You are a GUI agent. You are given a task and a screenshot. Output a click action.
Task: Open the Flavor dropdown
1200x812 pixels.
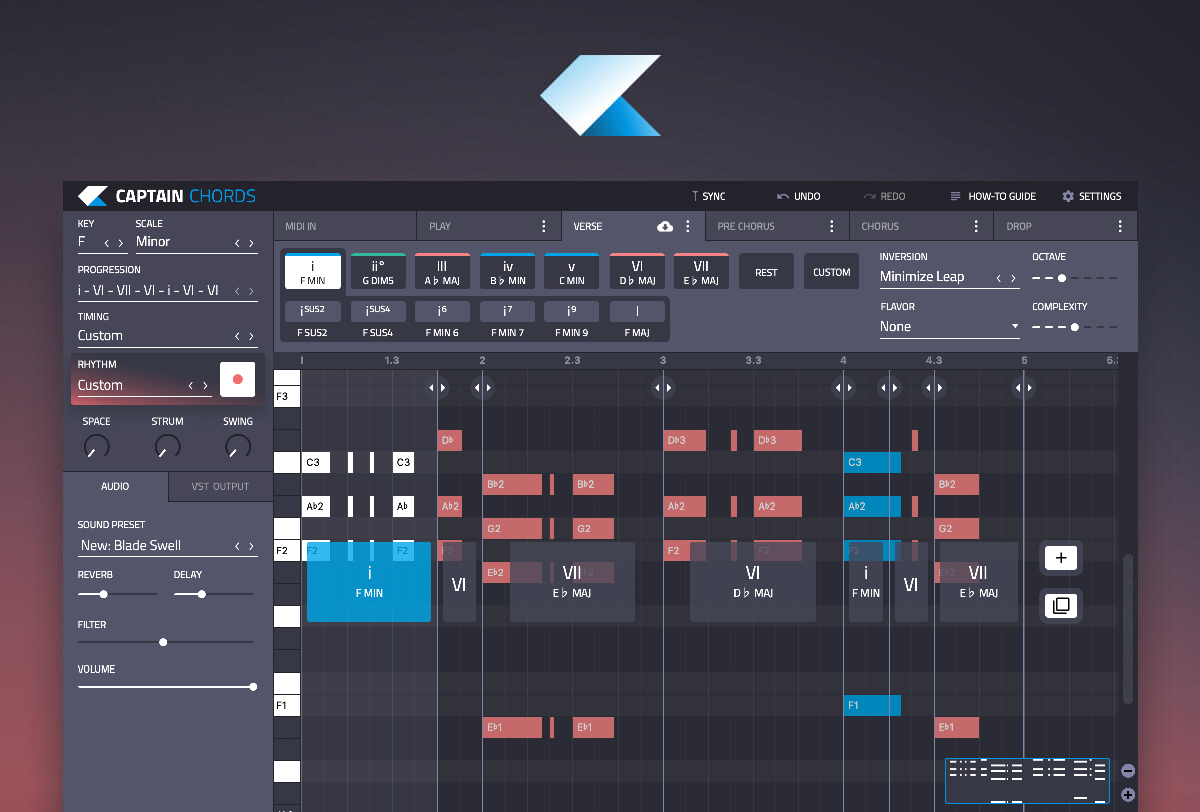coord(949,327)
